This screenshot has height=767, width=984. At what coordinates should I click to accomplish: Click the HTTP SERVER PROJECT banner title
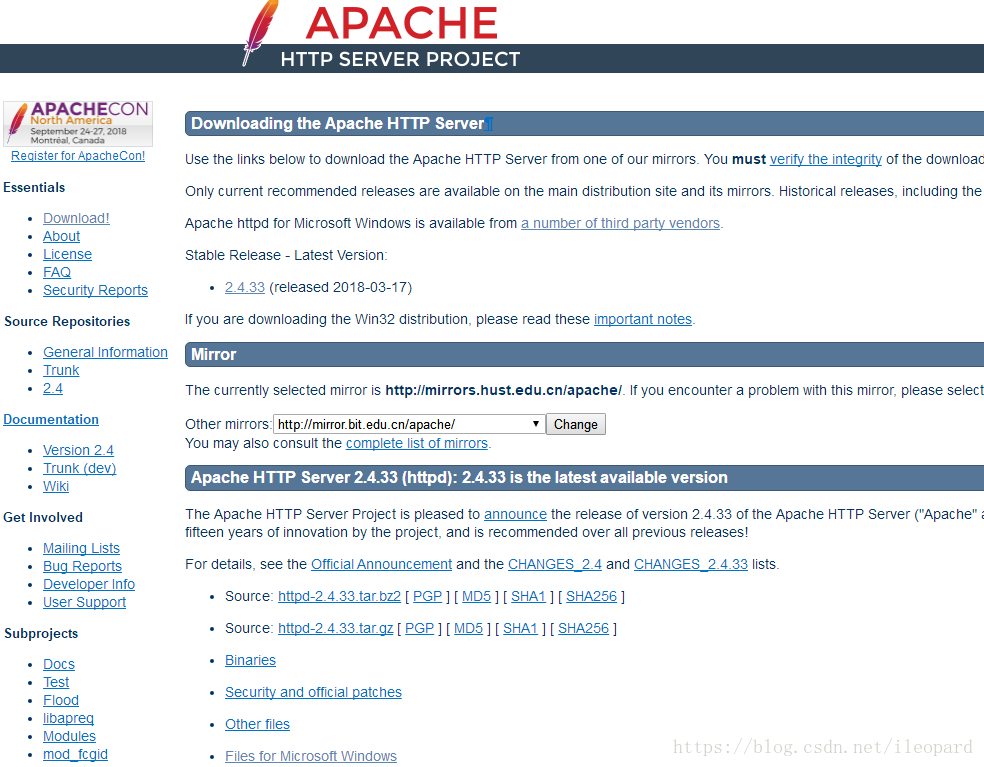tap(400, 59)
